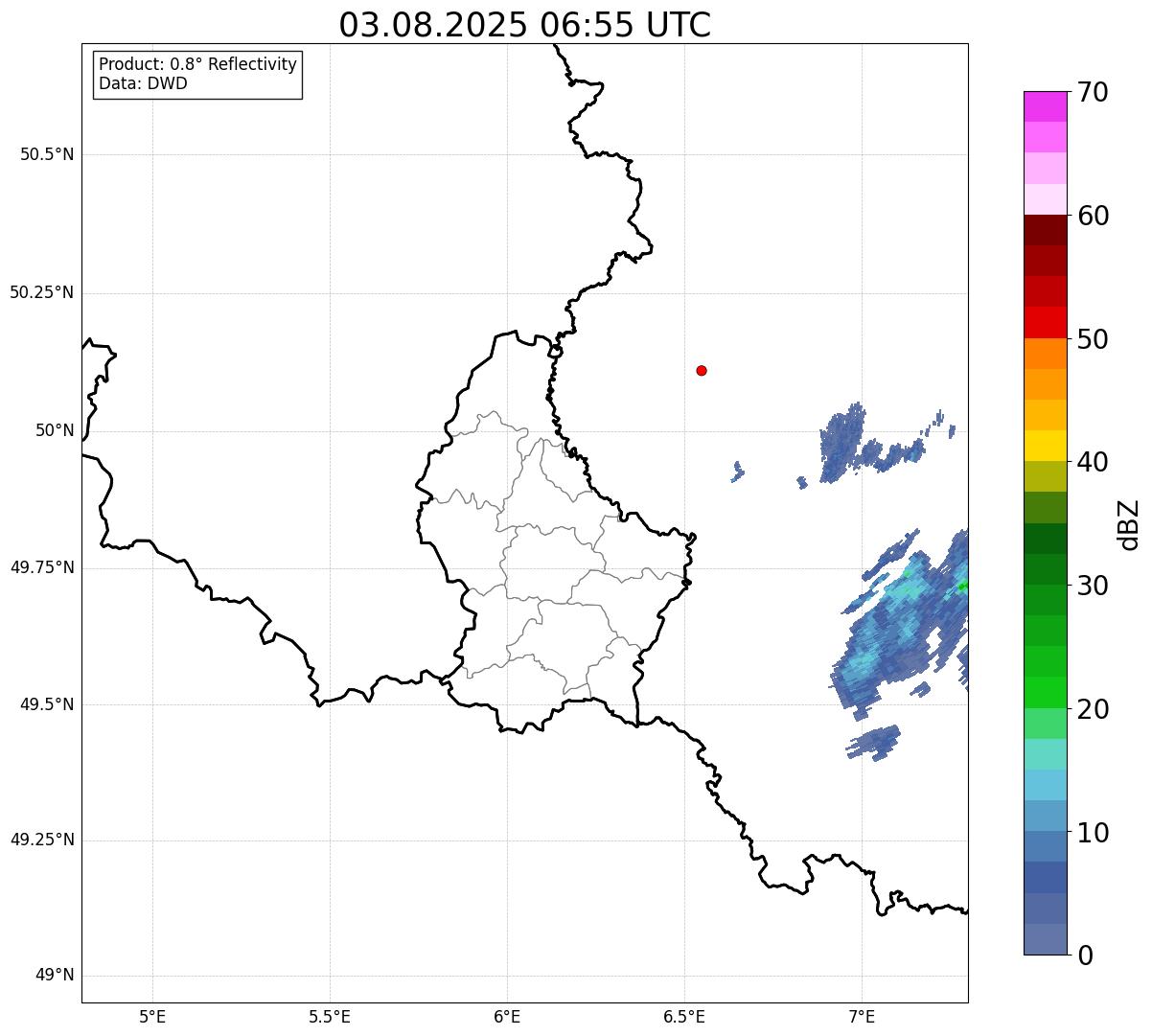Click the '50.25°N' latitude label
Image resolution: width=1152 pixels, height=1036 pixels.
coord(41,292)
